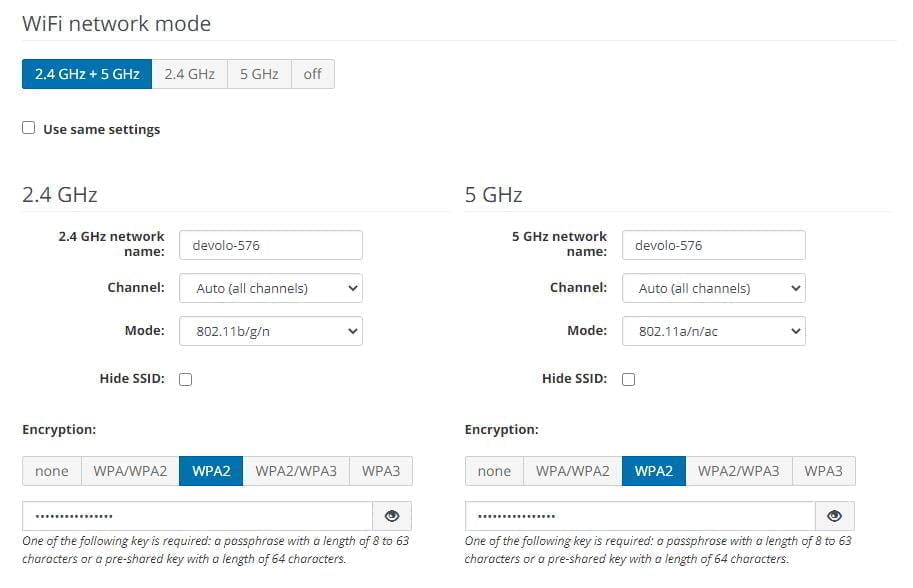Open the 2.4 GHz Channel dropdown

pos(270,288)
